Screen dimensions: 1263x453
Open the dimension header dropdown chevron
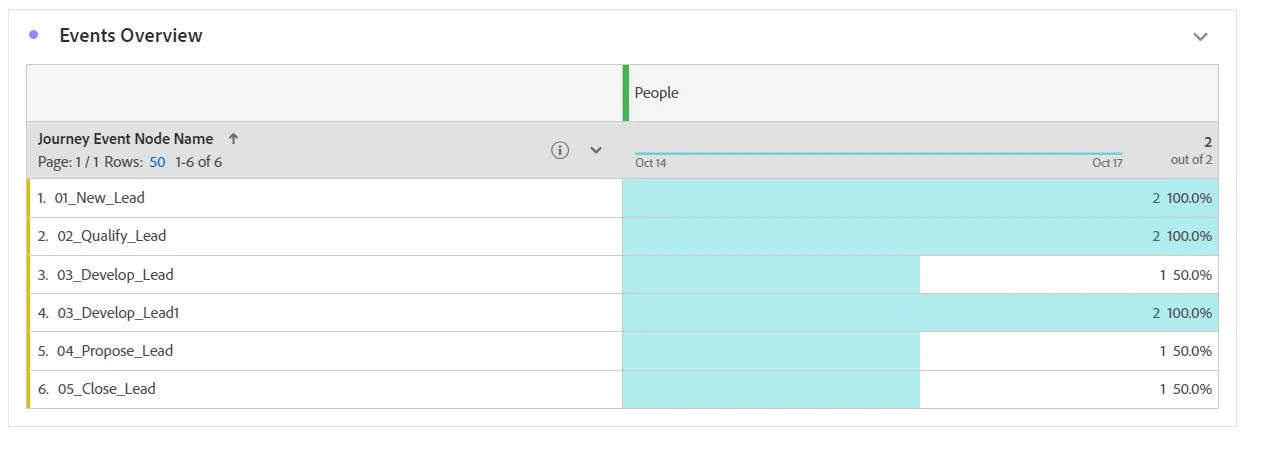[596, 150]
